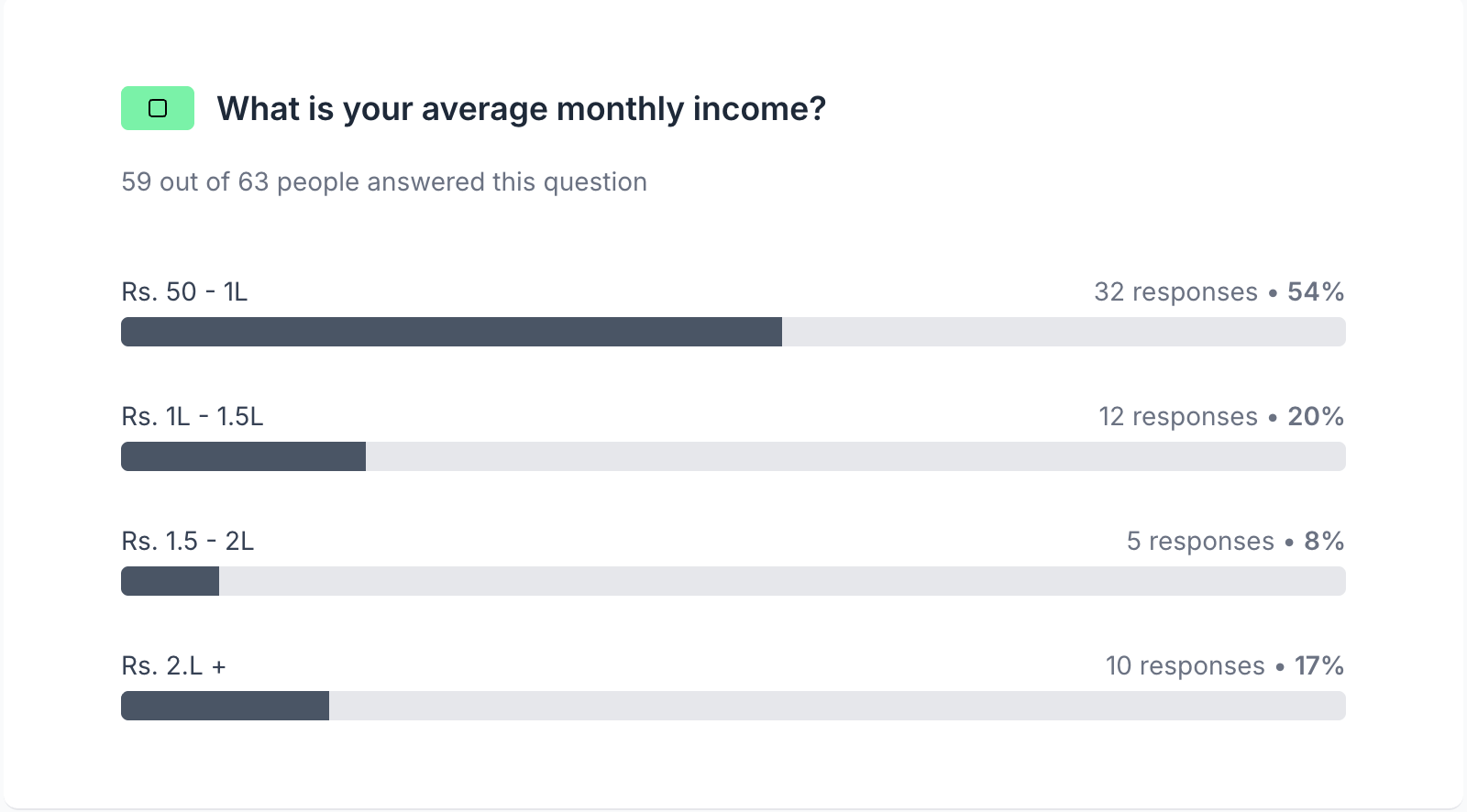Click the 20% percentage value
Viewport: 1467px width, 812px height.
click(1316, 416)
